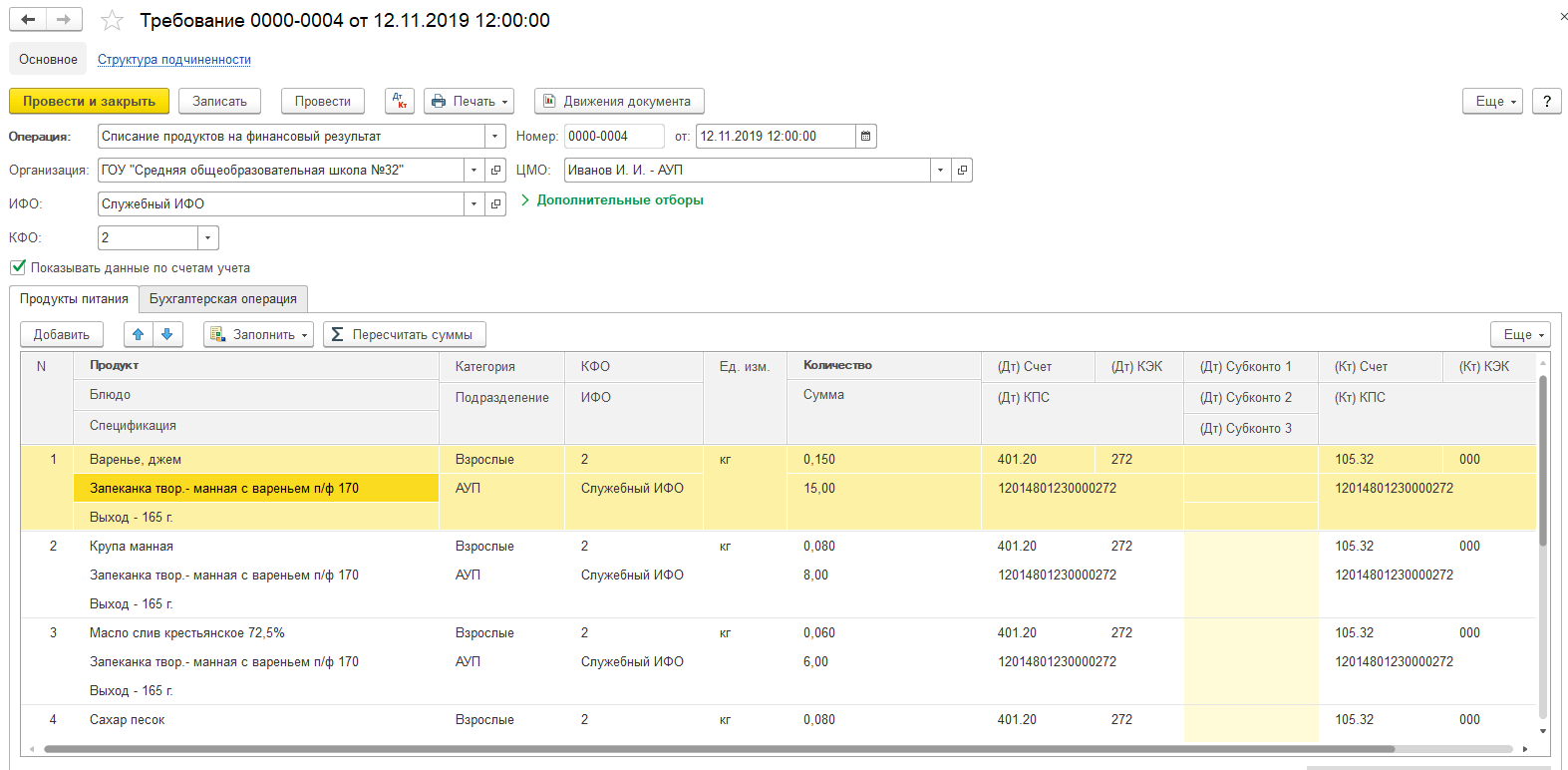This screenshot has width=1568, height=770.
Task: Open the КФО dropdown
Action: tap(207, 238)
